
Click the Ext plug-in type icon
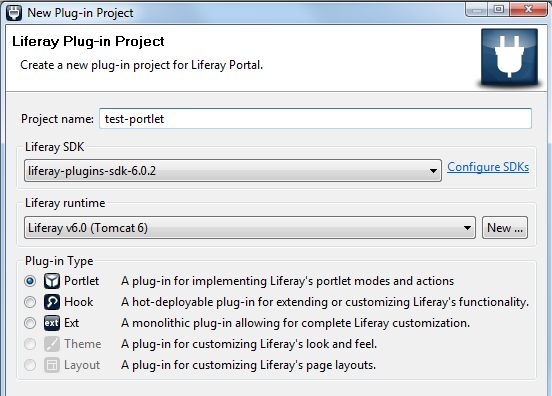click(52, 323)
